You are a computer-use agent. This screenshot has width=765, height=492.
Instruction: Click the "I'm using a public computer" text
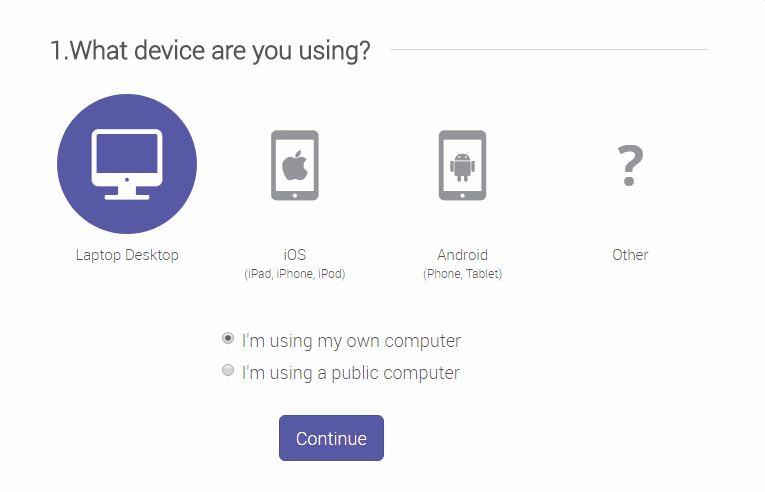(x=350, y=373)
